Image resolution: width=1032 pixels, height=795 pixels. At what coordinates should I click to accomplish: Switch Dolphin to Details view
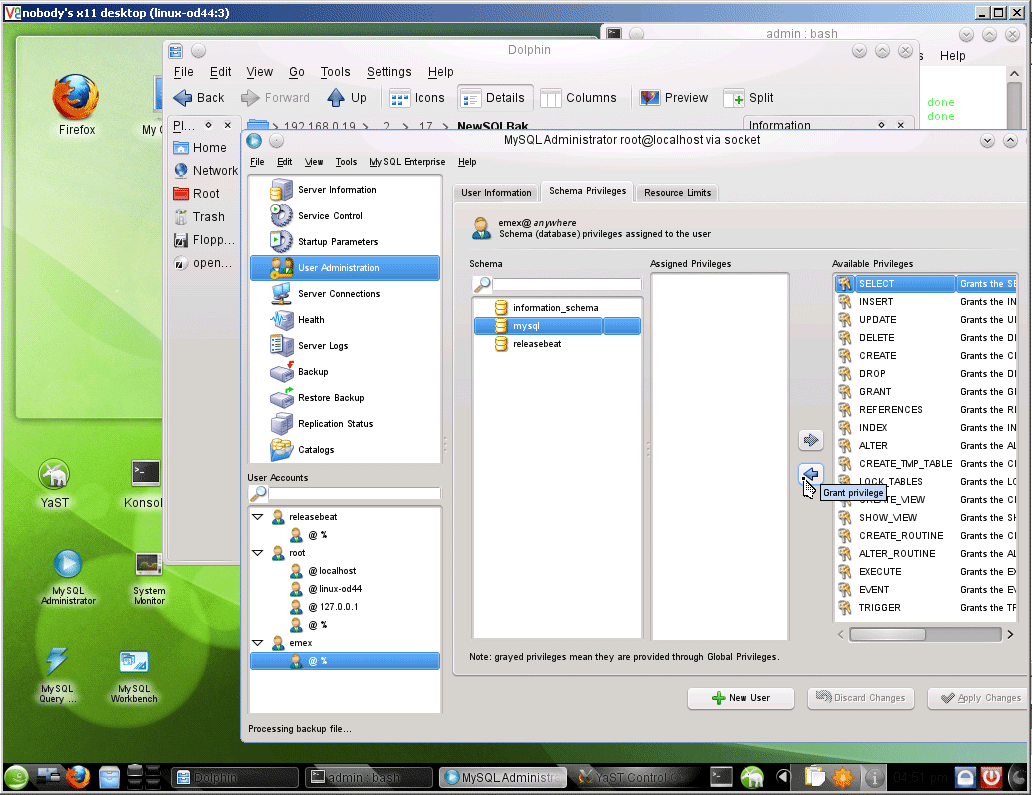(x=494, y=98)
